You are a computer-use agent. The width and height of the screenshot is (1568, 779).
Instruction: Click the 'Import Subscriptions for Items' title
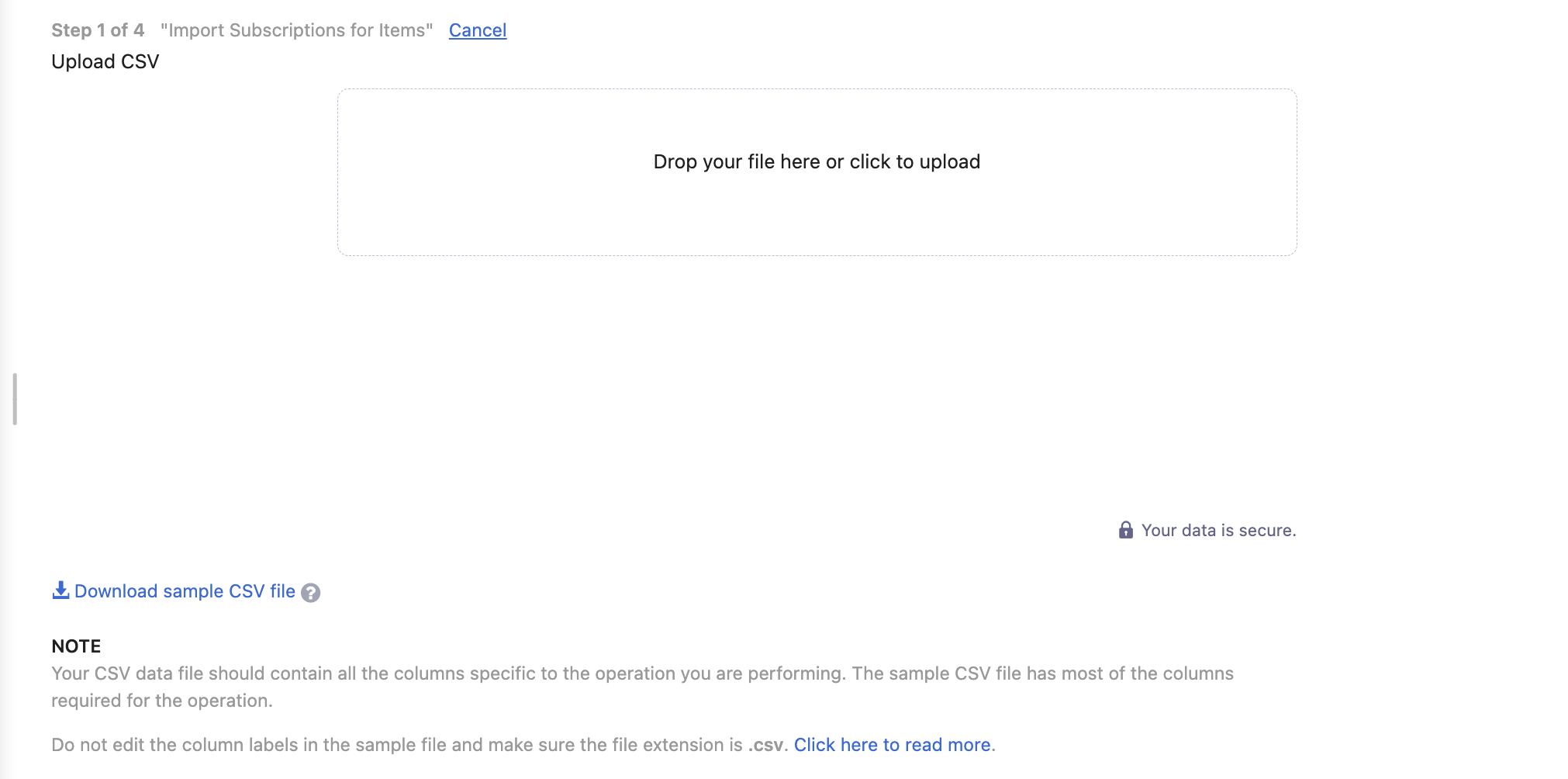tap(296, 30)
